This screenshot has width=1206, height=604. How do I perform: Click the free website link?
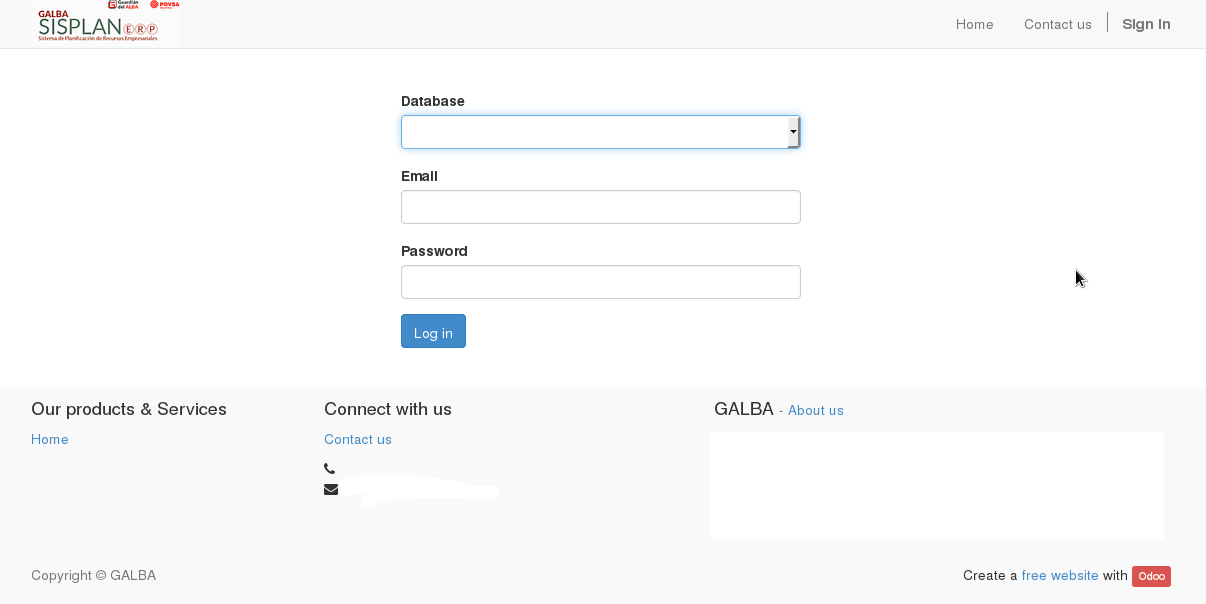(1060, 575)
